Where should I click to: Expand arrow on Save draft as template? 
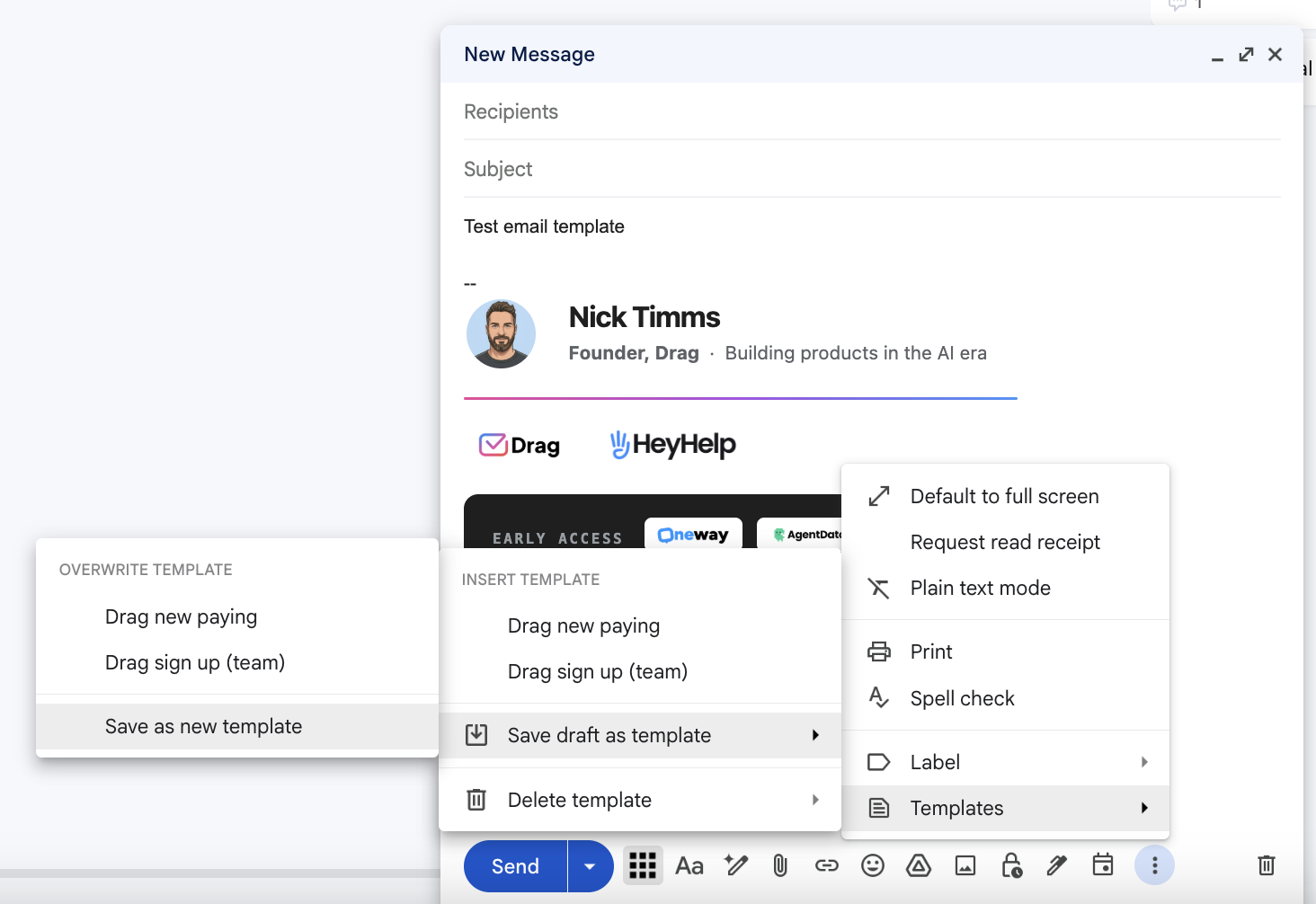pyautogui.click(x=815, y=735)
